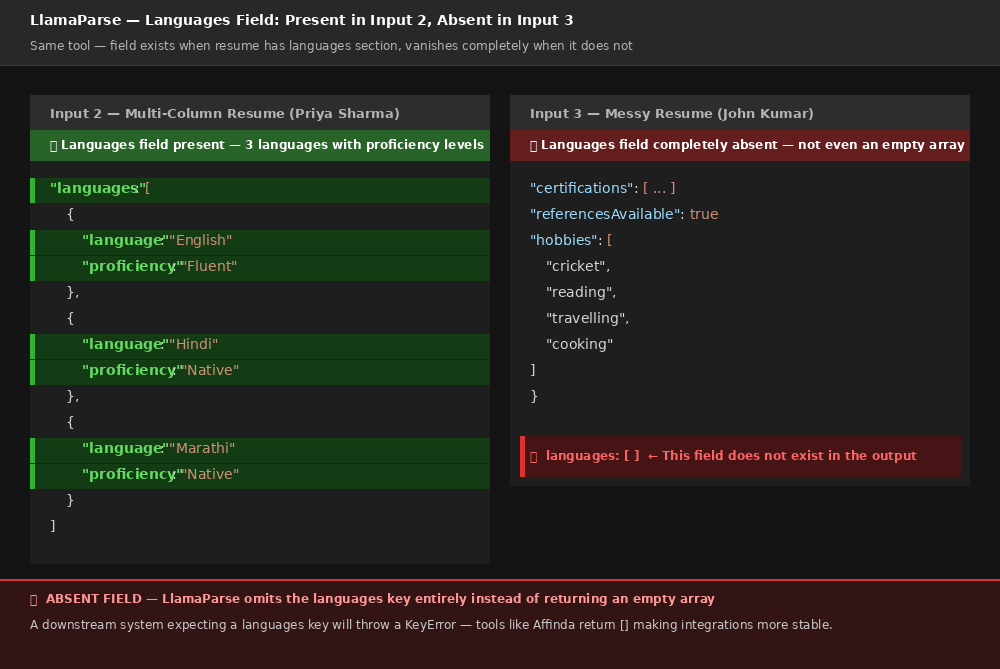Image resolution: width=1000 pixels, height=669 pixels.
Task: Select the title 'LlamaParse — Languages Field' heading
Action: click(302, 20)
